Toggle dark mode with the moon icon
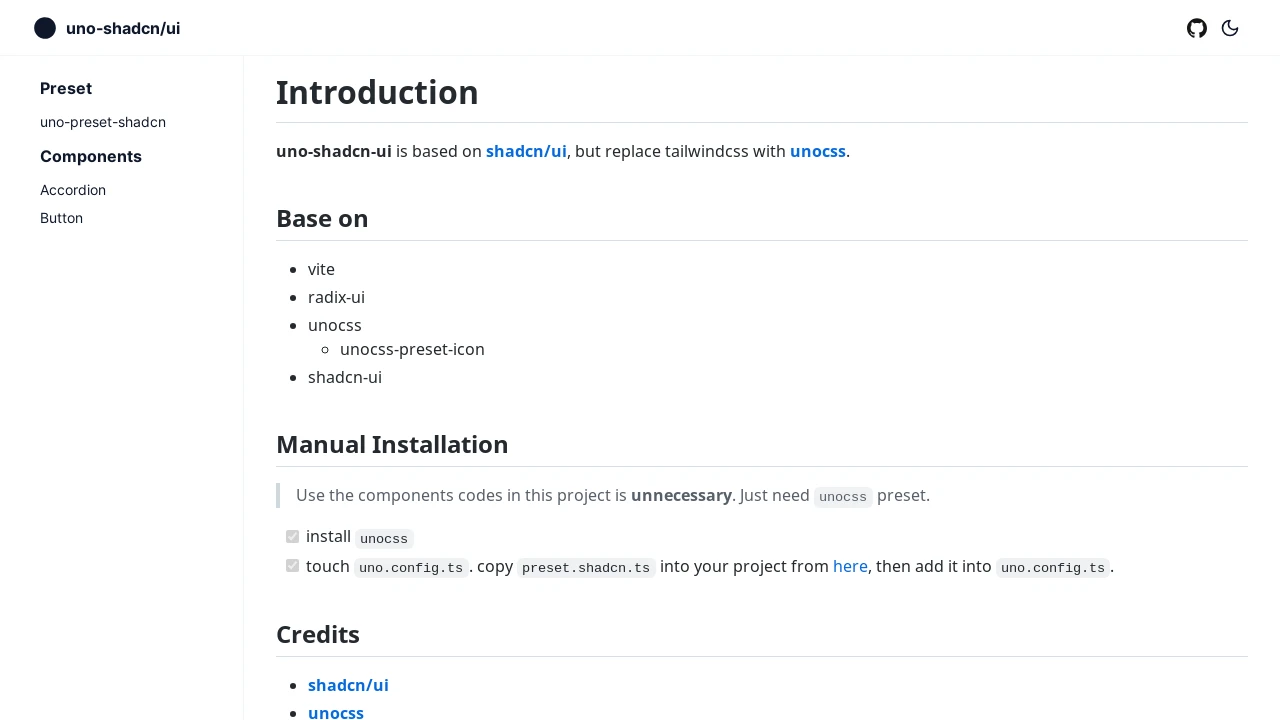 point(1230,28)
